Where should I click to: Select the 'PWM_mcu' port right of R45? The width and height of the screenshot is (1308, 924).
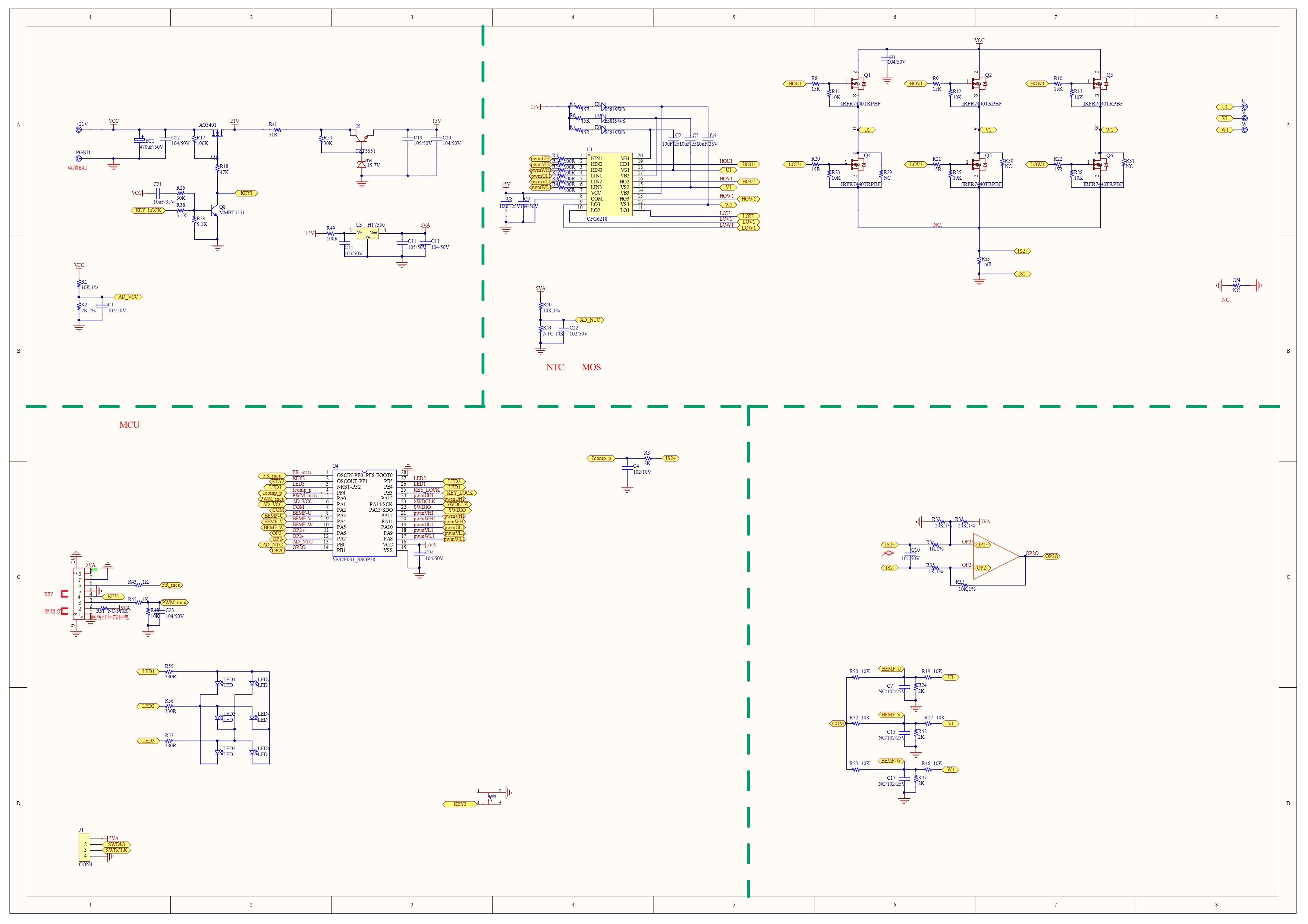pos(174,602)
